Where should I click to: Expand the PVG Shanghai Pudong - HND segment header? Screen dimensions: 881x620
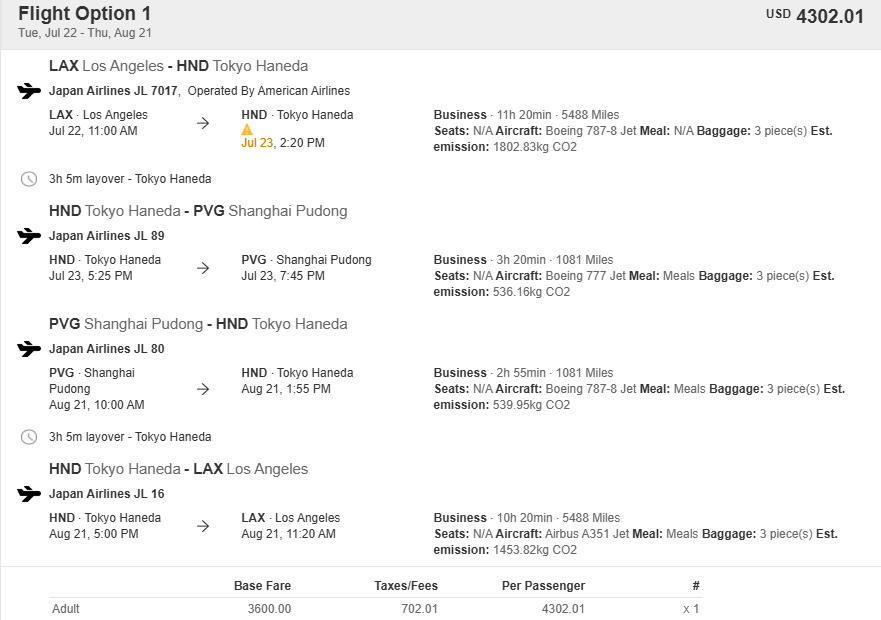tap(197, 323)
